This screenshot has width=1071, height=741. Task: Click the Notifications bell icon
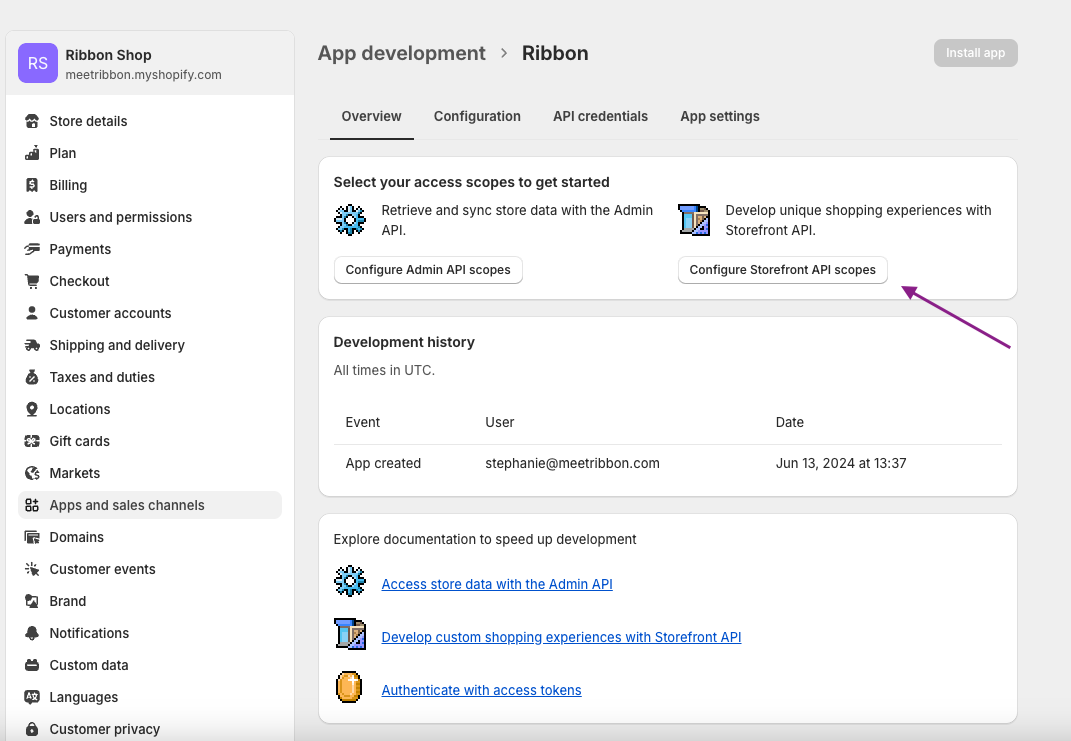pos(32,633)
